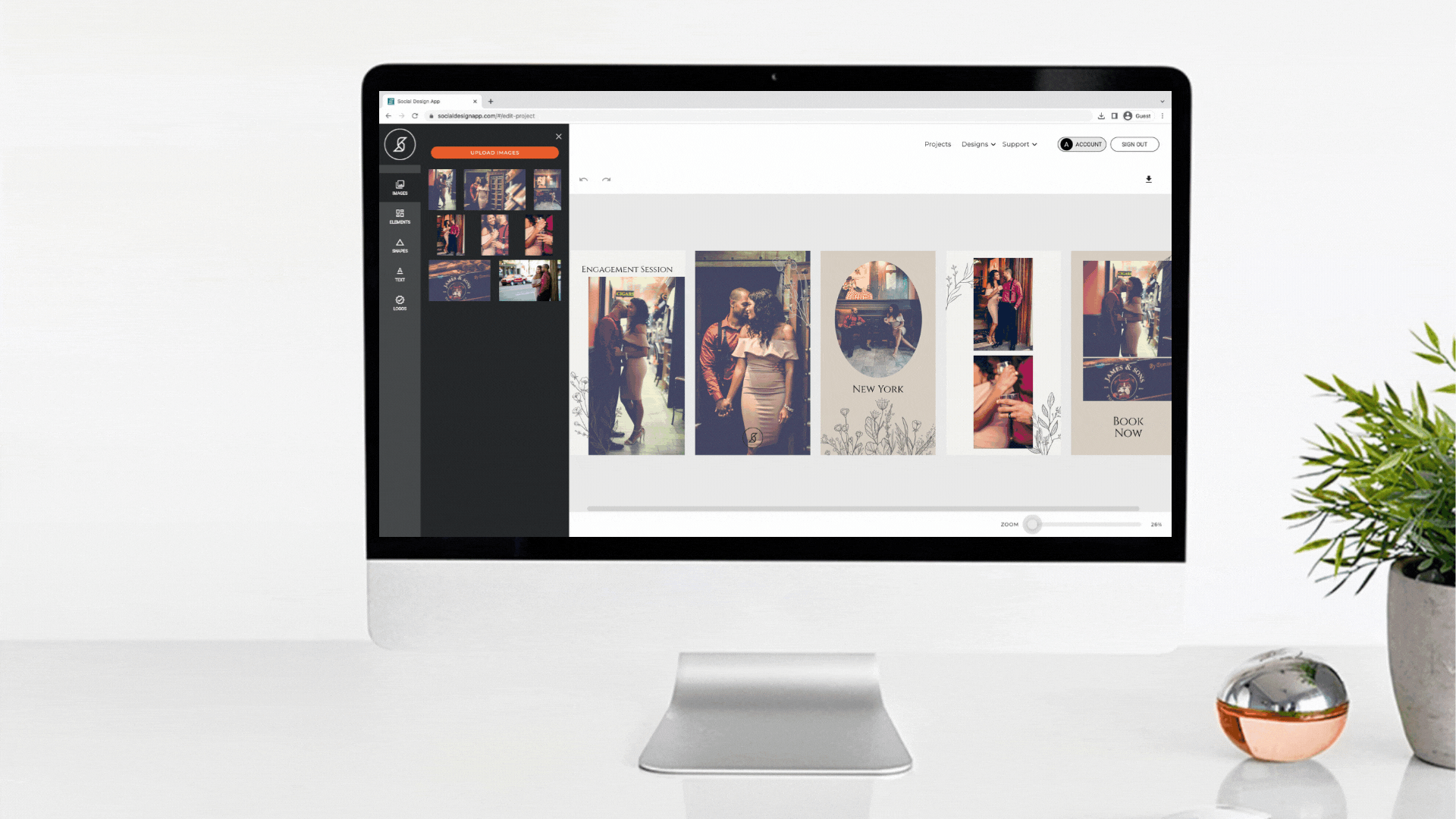The height and width of the screenshot is (819, 1456).
Task: Toggle the close panel X button
Action: 558,136
